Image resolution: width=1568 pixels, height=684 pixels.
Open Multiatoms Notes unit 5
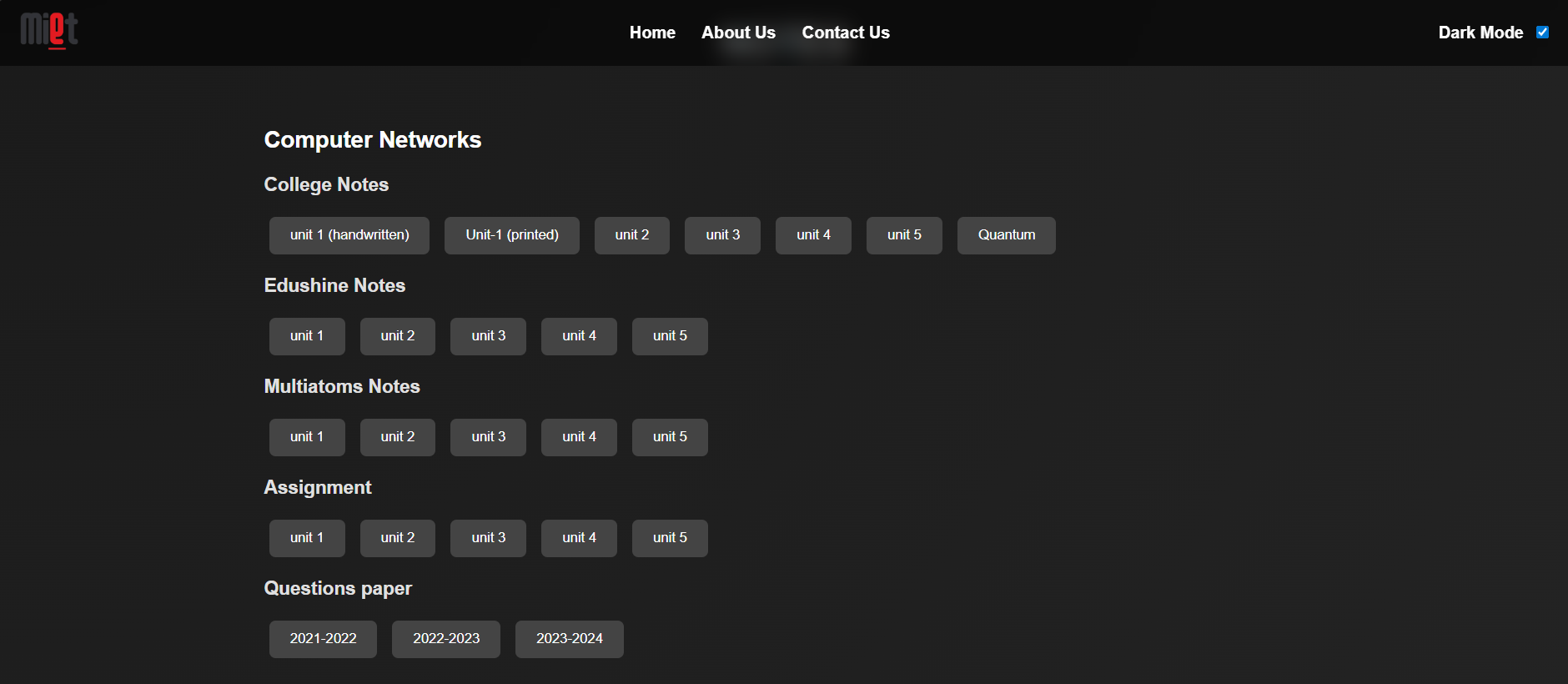pos(670,437)
